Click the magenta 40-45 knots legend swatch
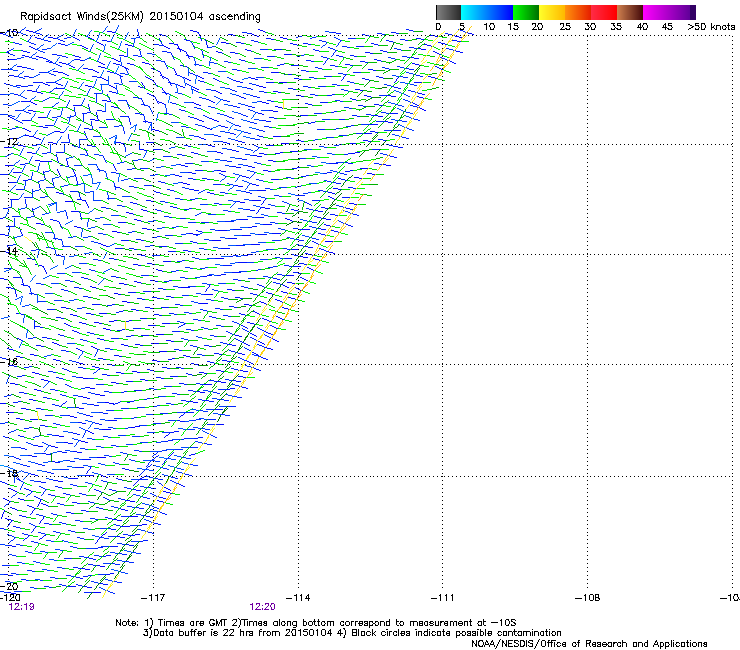 click(656, 12)
